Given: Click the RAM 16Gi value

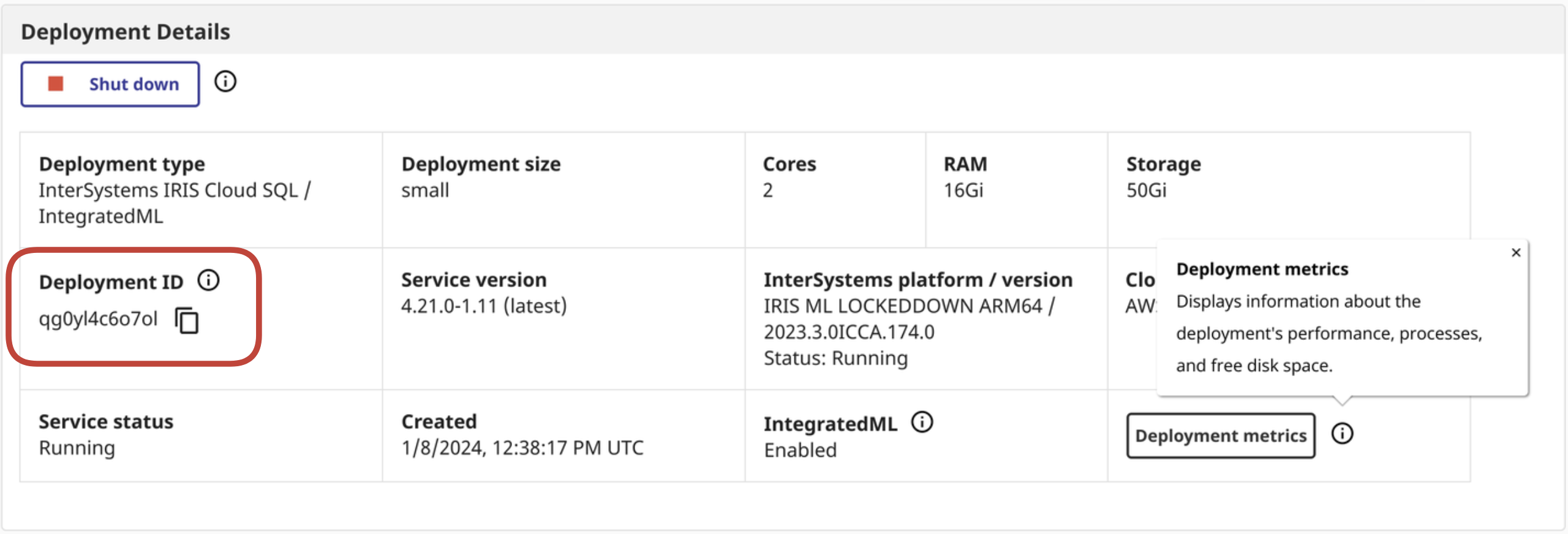Looking at the screenshot, I should point(963,190).
